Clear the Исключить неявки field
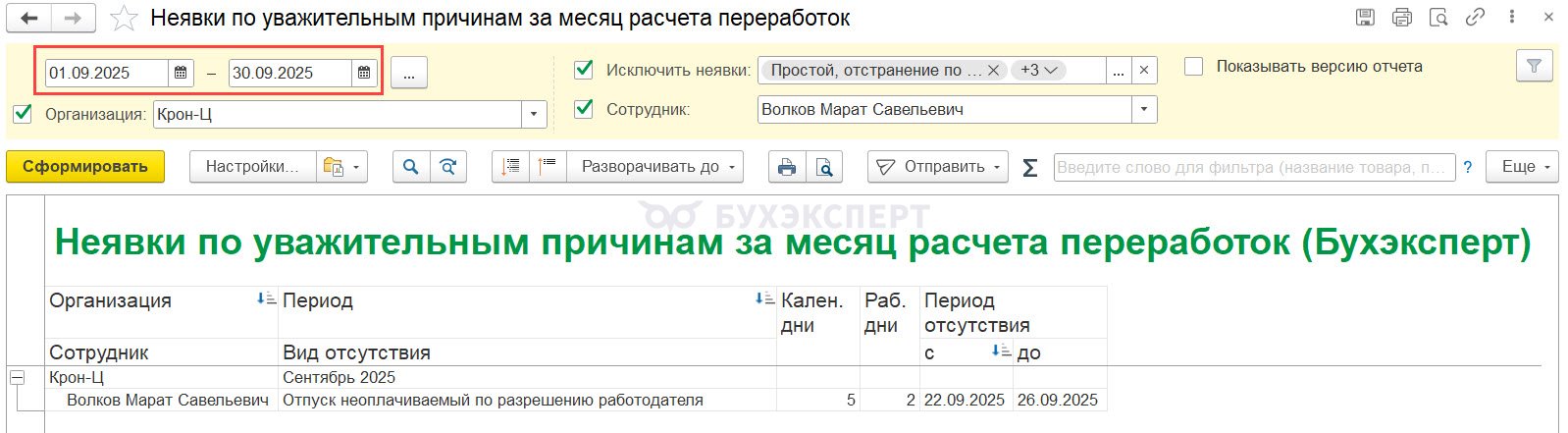 (x=1143, y=70)
